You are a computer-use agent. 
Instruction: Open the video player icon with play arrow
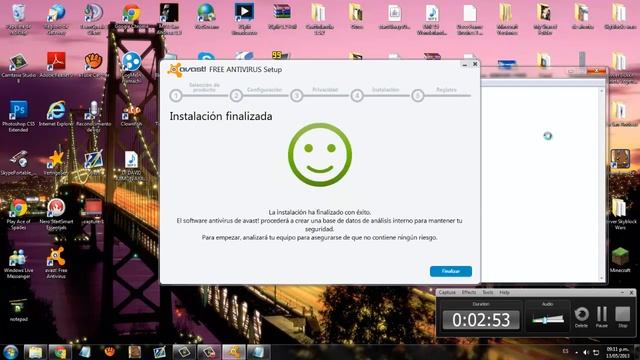click(244, 18)
